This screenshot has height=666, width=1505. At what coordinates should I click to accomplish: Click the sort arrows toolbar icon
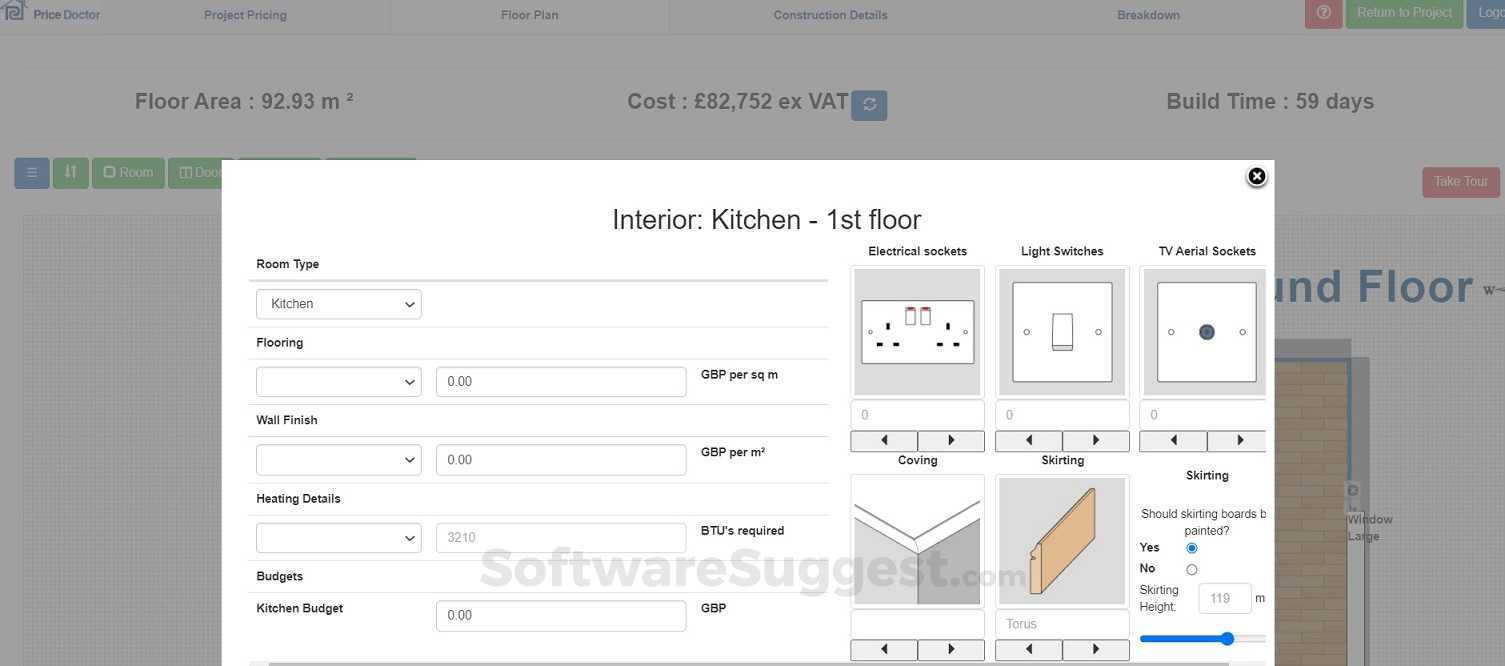coord(70,172)
